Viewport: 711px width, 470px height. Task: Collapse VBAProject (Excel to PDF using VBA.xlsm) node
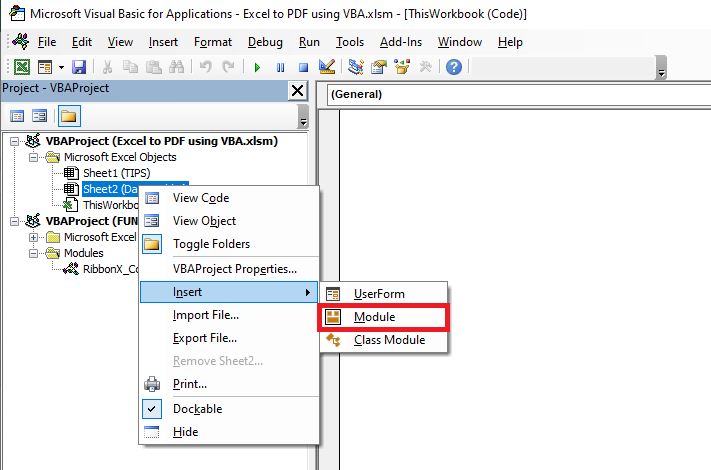15,141
